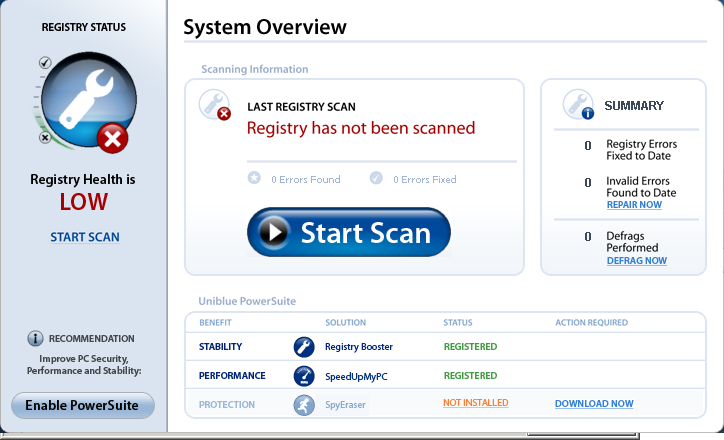724x440 pixels.
Task: Open the START SCAN link in sidebar
Action: [x=85, y=237]
